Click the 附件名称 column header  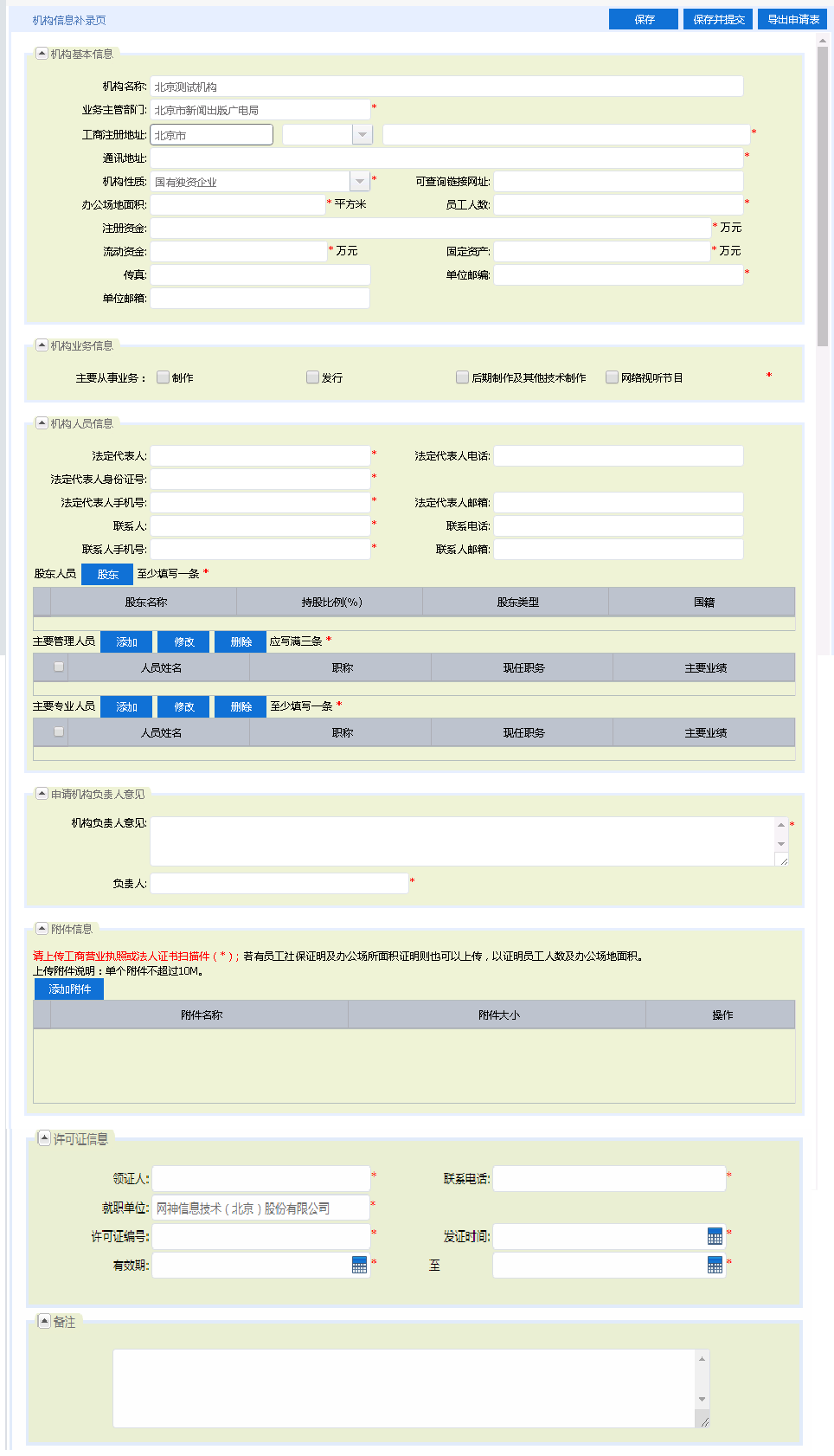click(x=201, y=1015)
